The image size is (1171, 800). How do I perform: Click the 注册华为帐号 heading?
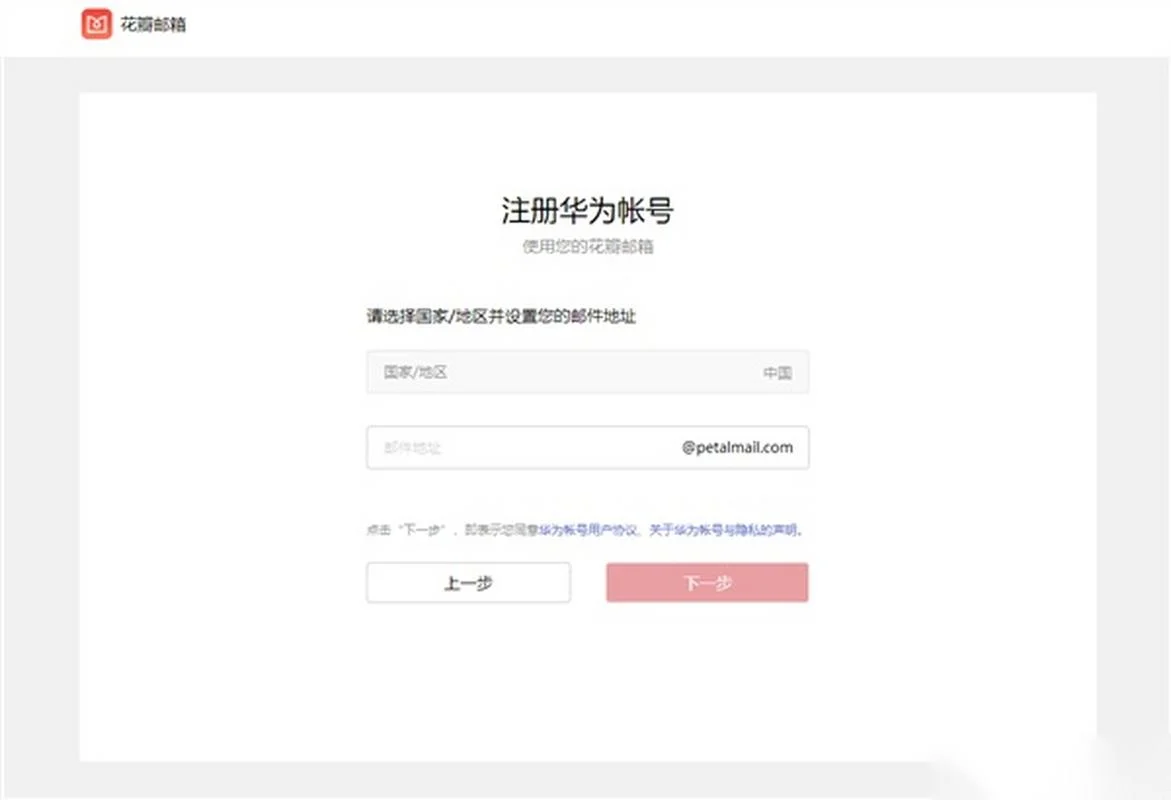pos(587,210)
